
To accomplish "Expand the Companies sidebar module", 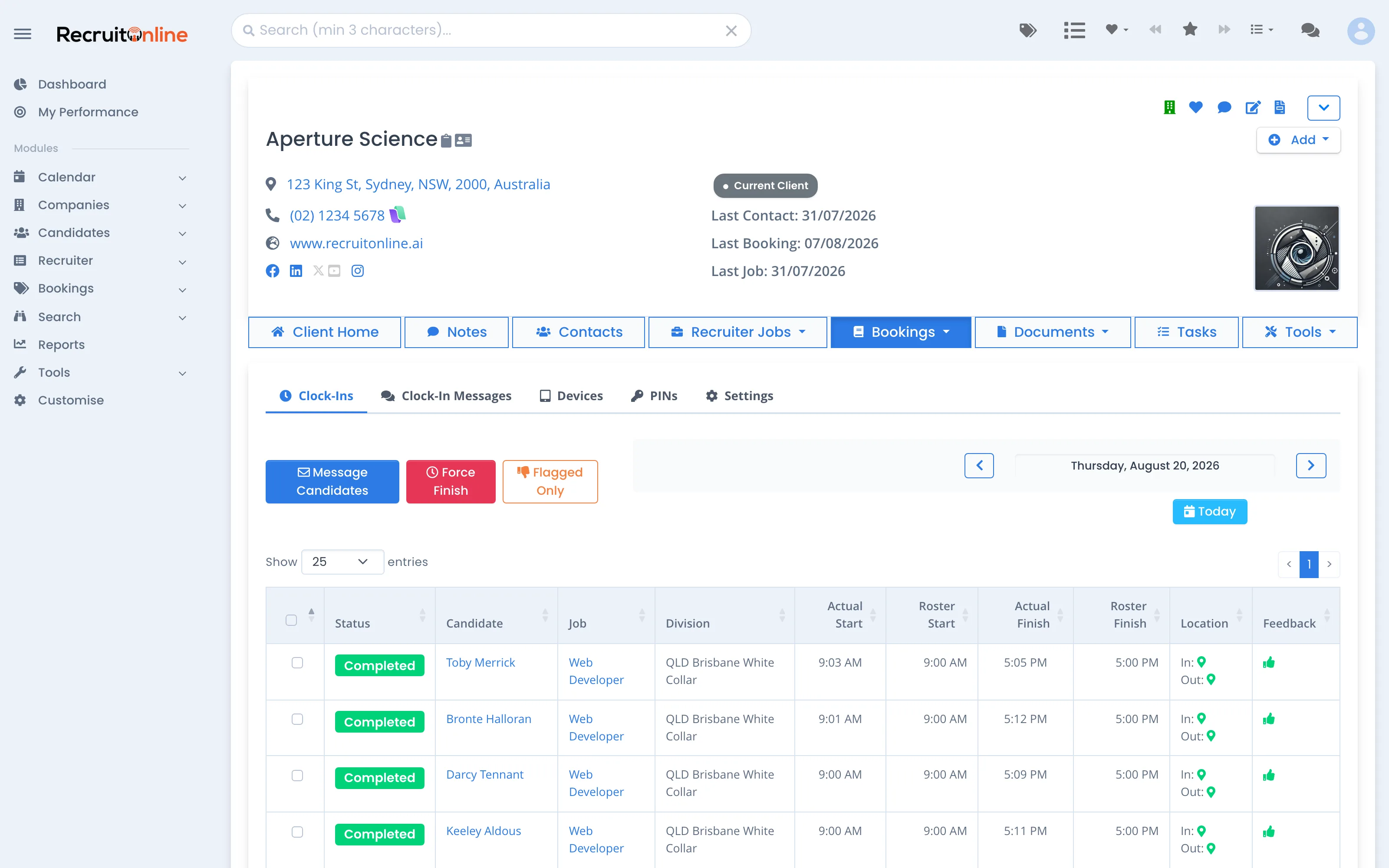I will pos(101,205).
